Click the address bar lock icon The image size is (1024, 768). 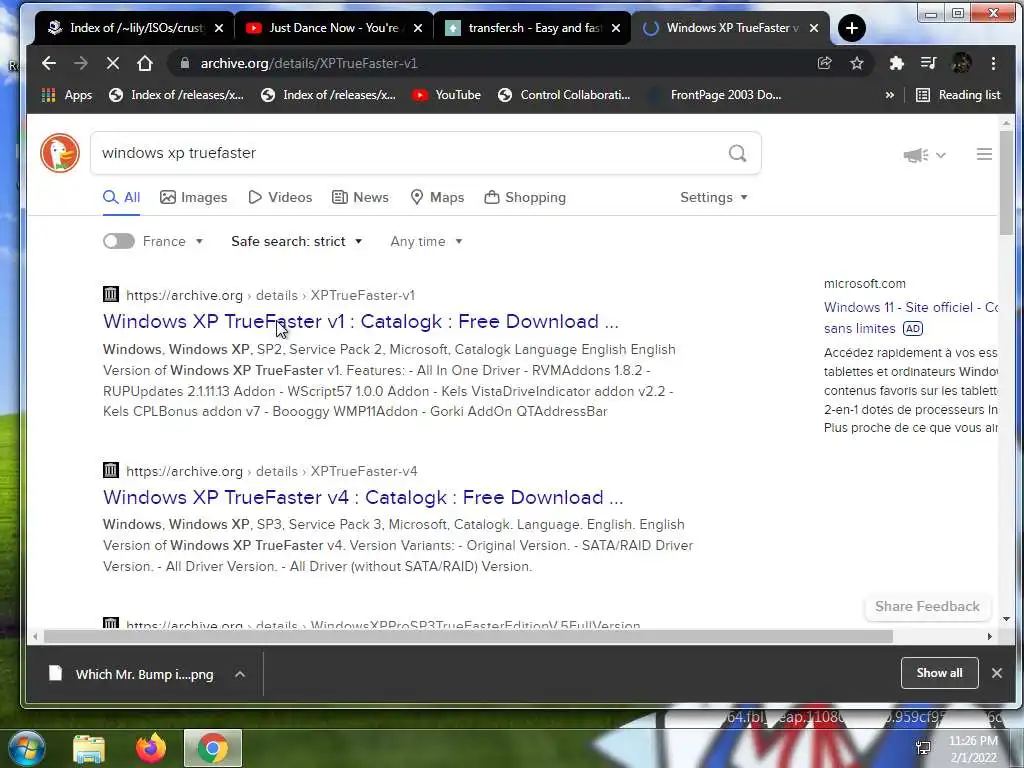(185, 63)
